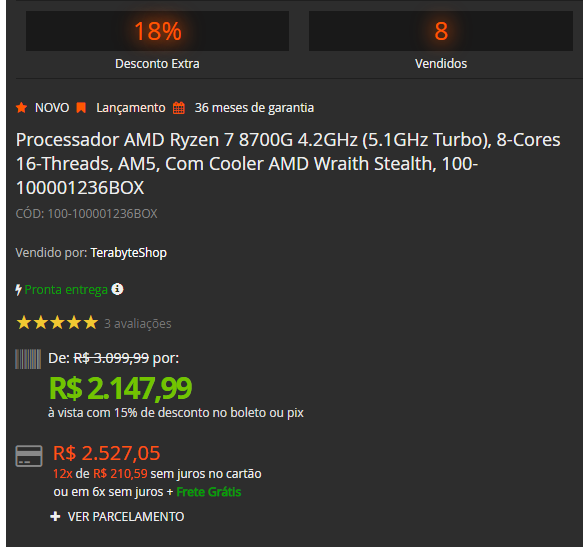Screen dimensions: 583x547
Task: Expand VER PARCELAMENTO plus icon
Action: pyautogui.click(x=55, y=516)
